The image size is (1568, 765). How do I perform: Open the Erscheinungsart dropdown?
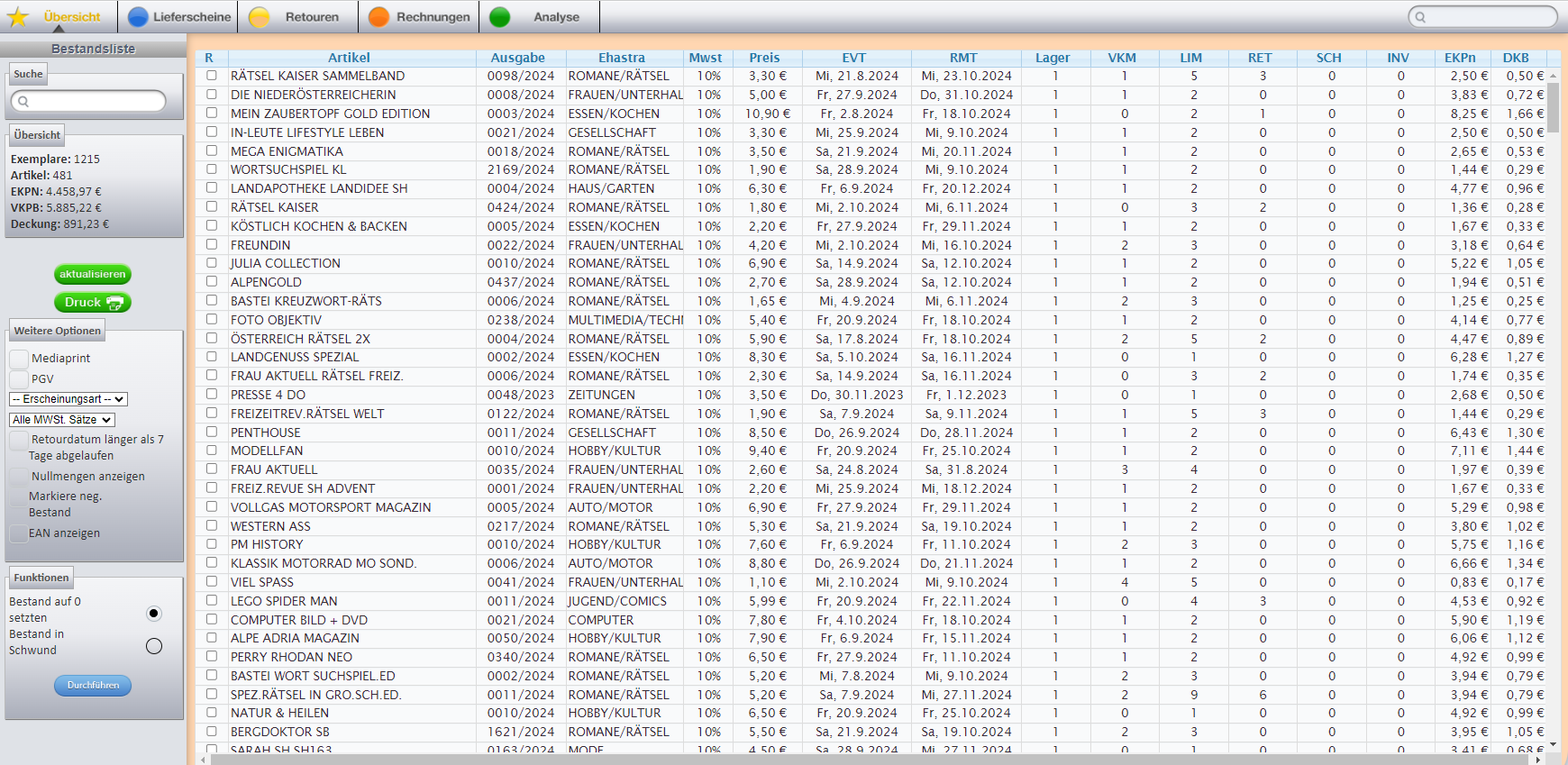(68, 399)
